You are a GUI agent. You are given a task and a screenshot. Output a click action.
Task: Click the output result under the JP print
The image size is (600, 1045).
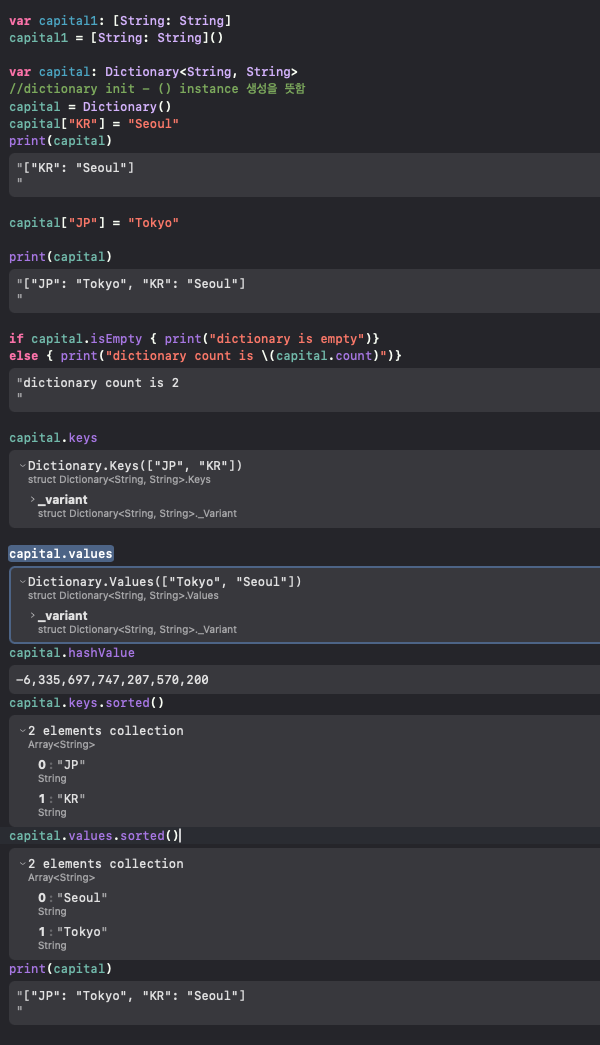coord(304,291)
